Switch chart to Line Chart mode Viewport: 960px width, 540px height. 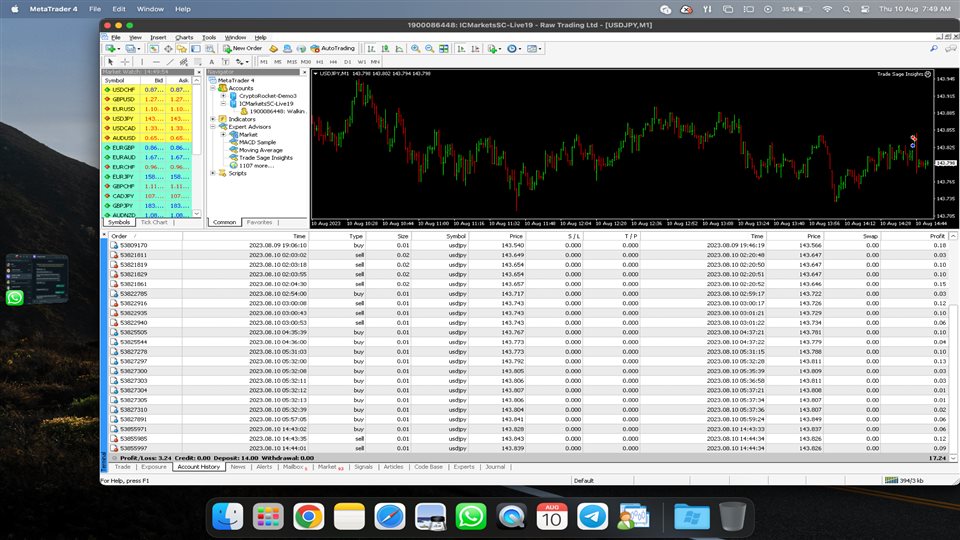click(399, 48)
